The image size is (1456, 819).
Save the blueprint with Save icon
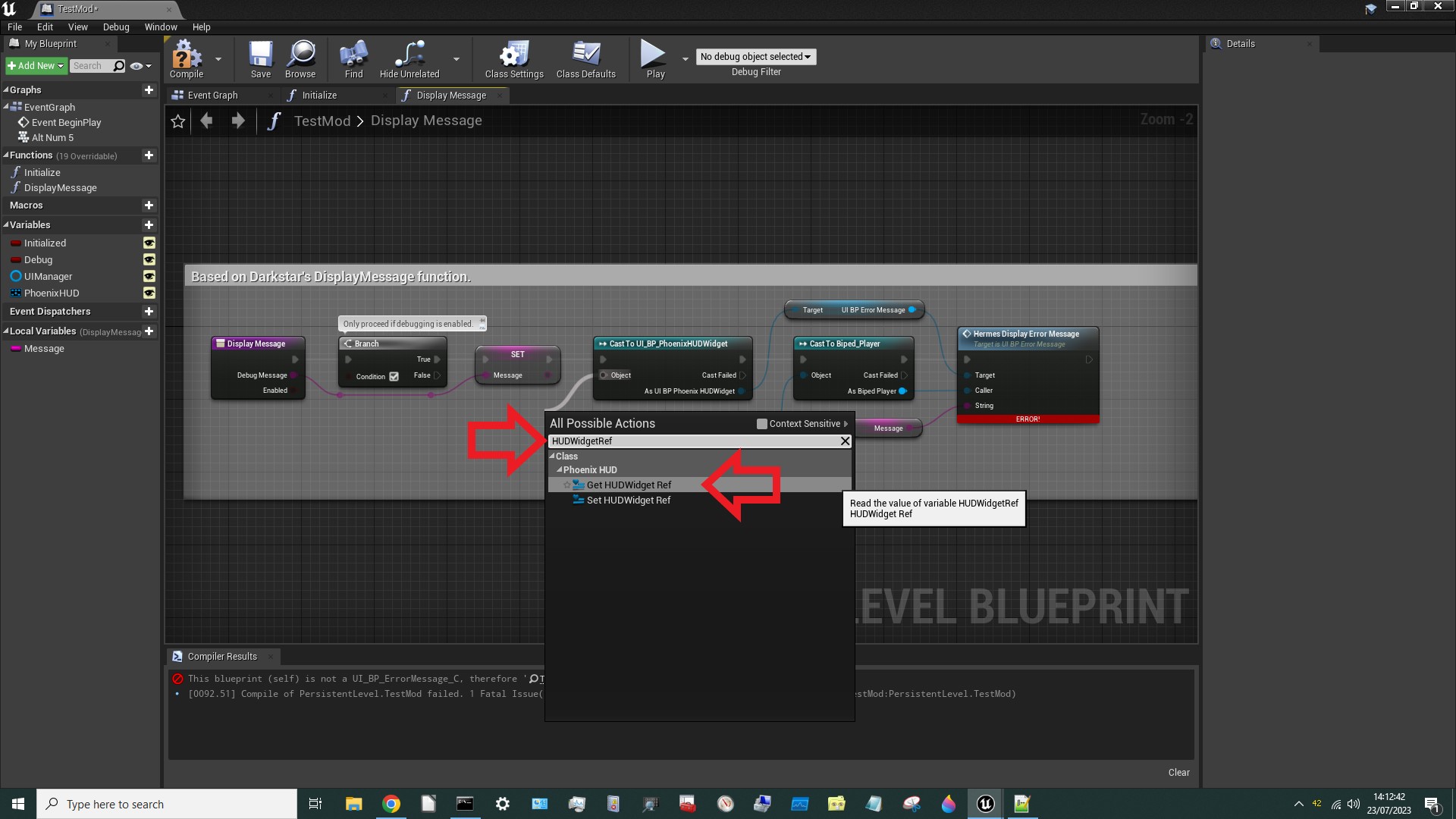click(x=261, y=59)
